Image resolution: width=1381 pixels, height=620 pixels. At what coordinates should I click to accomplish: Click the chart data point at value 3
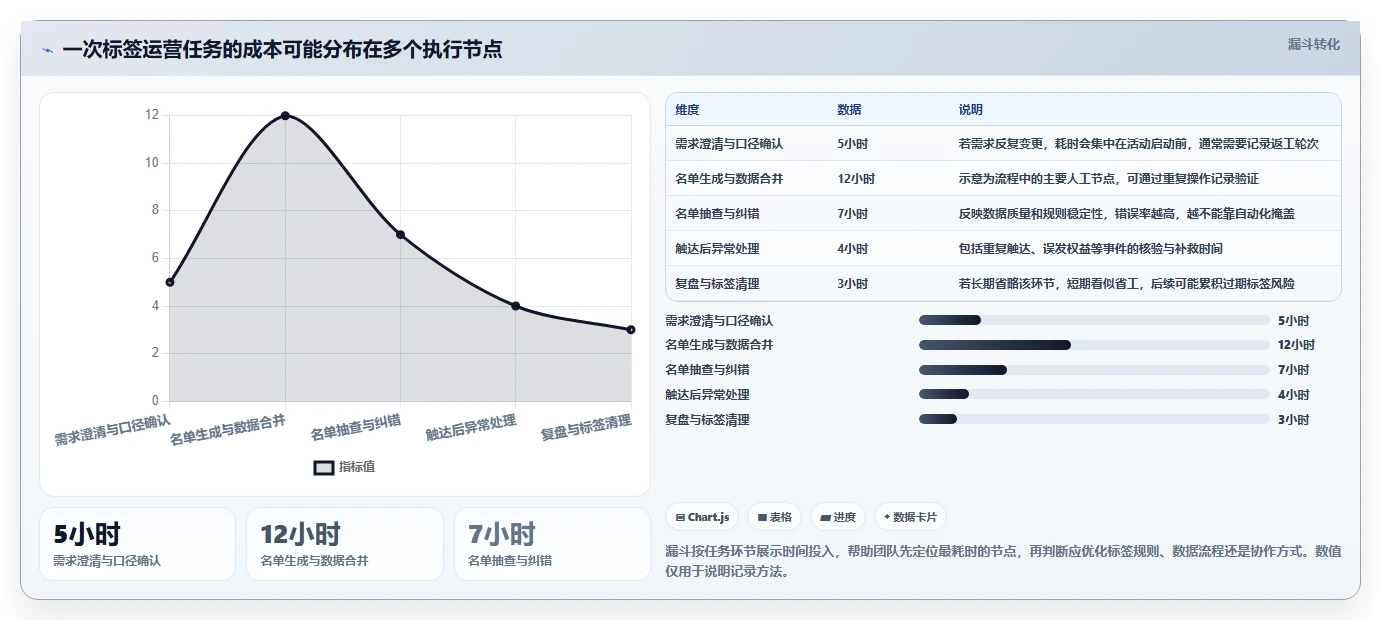[x=631, y=330]
